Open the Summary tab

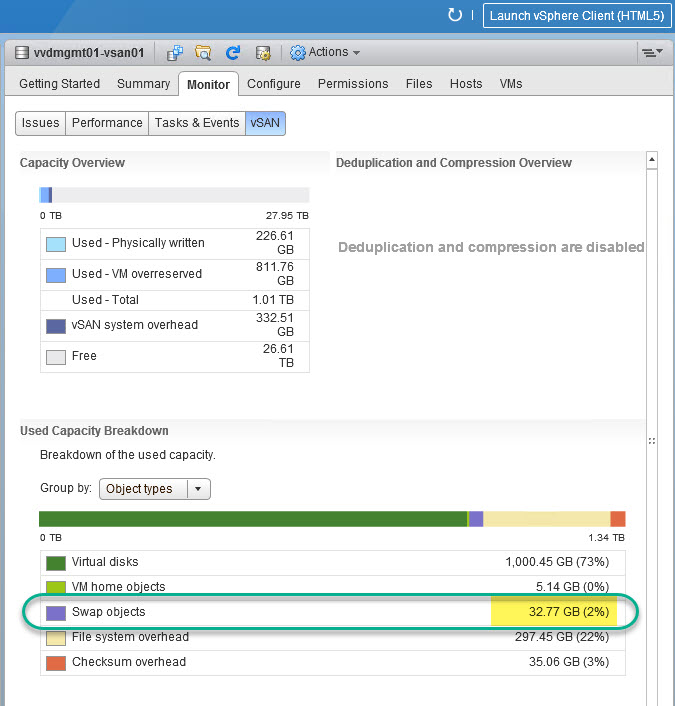[x=144, y=84]
